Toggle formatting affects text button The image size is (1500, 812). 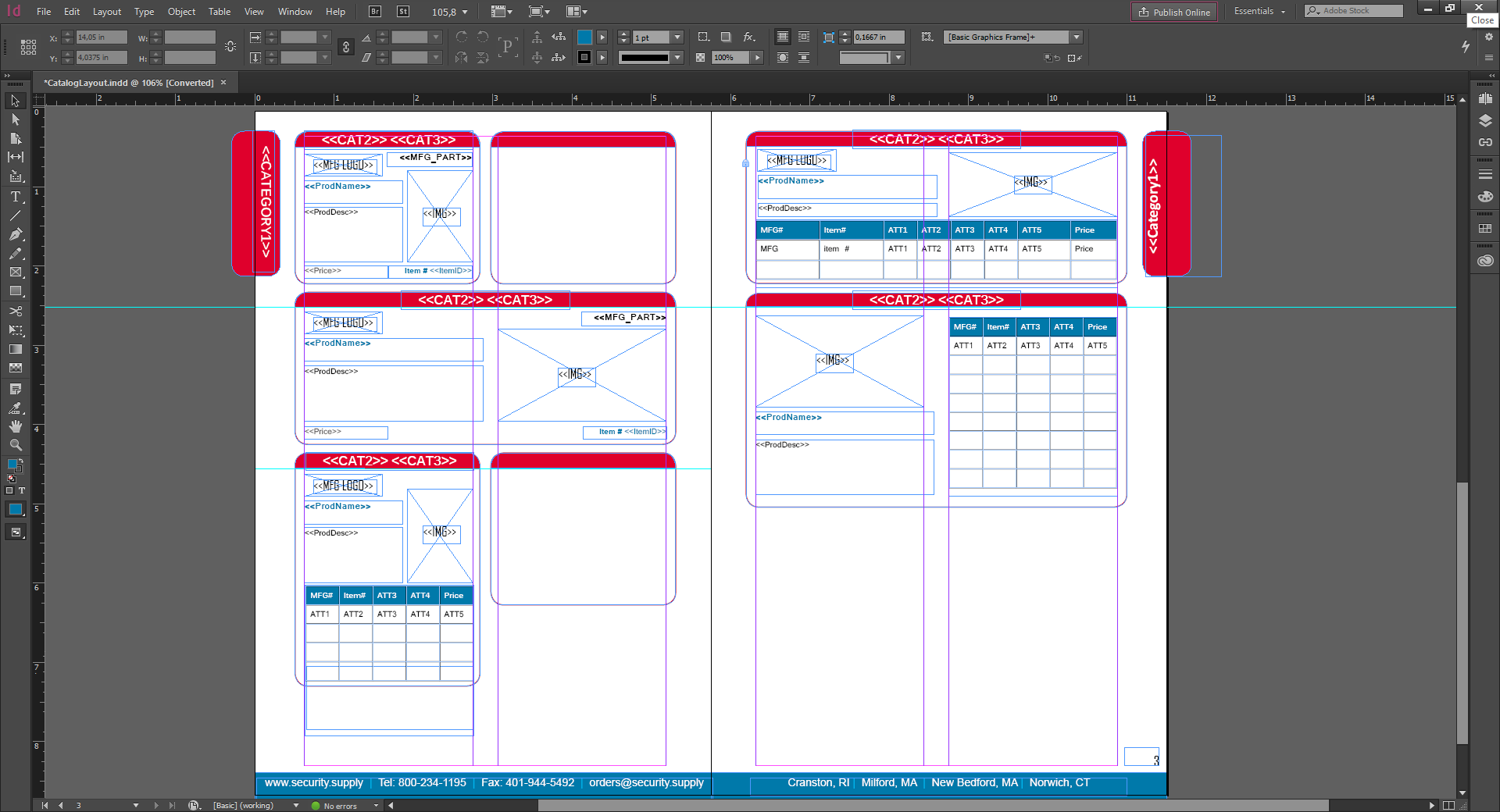tap(22, 491)
